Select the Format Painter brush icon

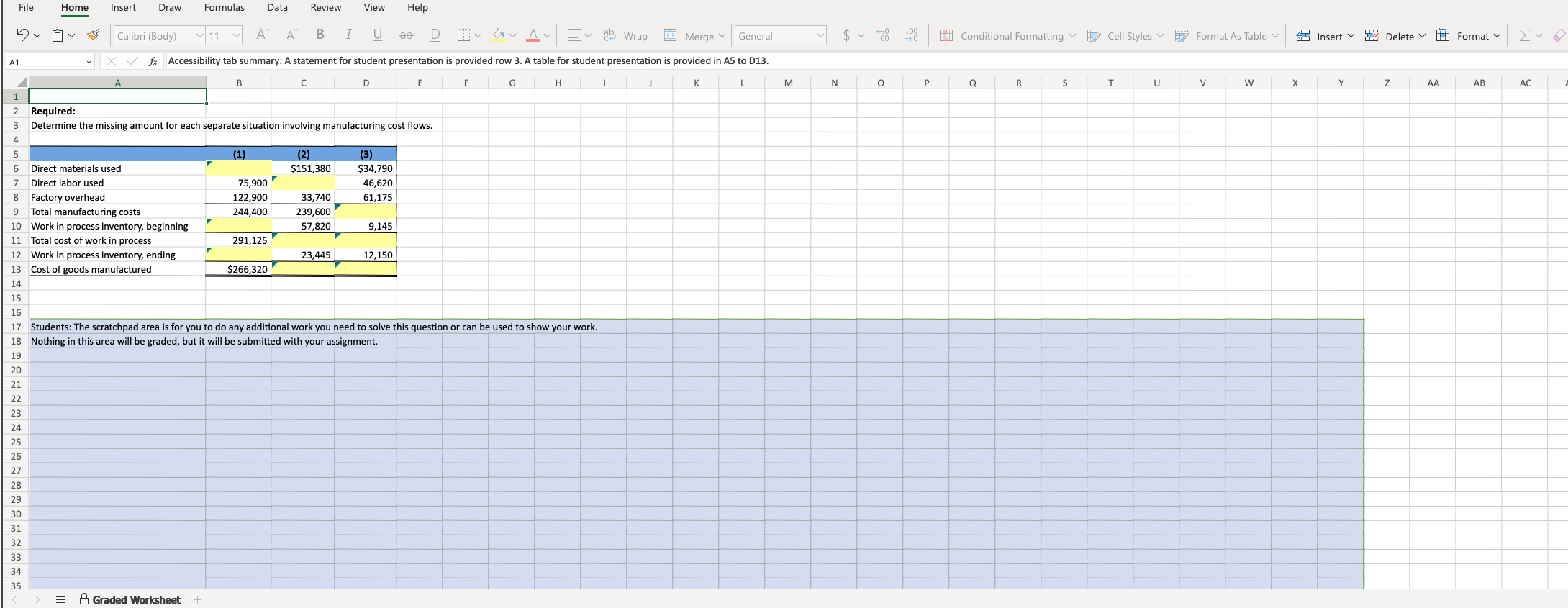tap(93, 35)
